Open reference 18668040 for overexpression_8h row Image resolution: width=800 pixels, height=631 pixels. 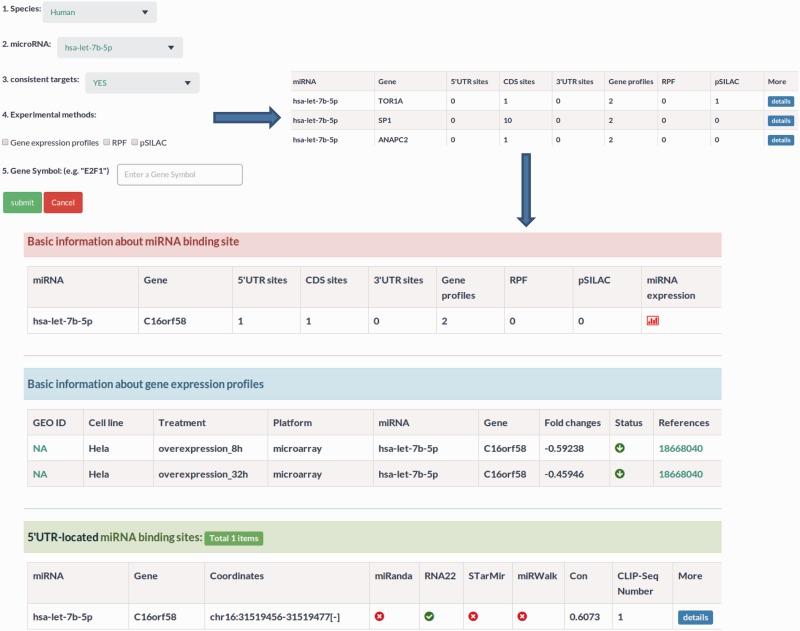point(680,447)
